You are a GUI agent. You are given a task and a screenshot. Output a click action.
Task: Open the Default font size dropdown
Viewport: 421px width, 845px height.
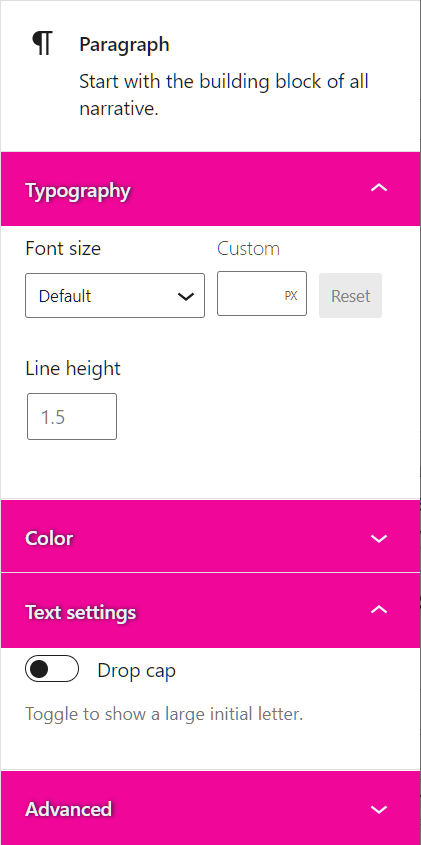[x=115, y=295]
